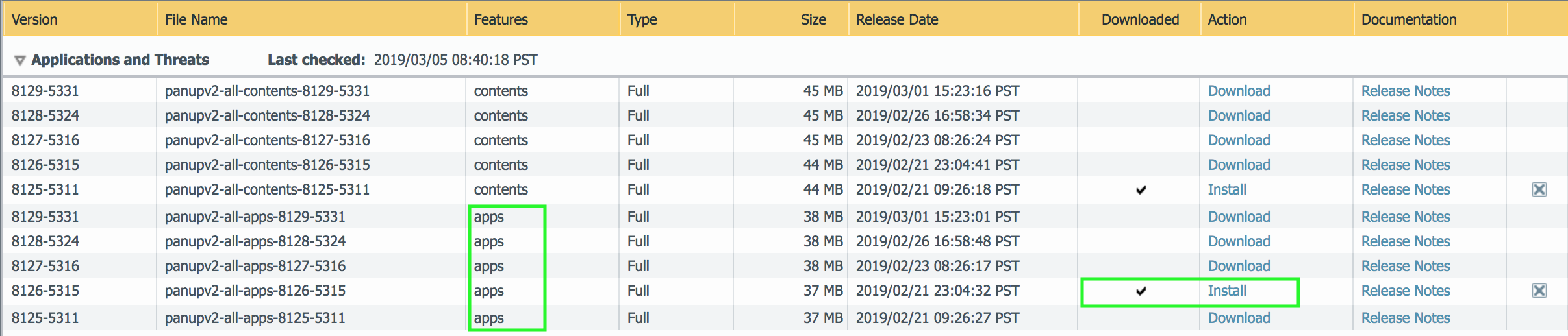Click the Downloaded column header
Viewport: 1568px width, 336px height.
pyautogui.click(x=1139, y=19)
